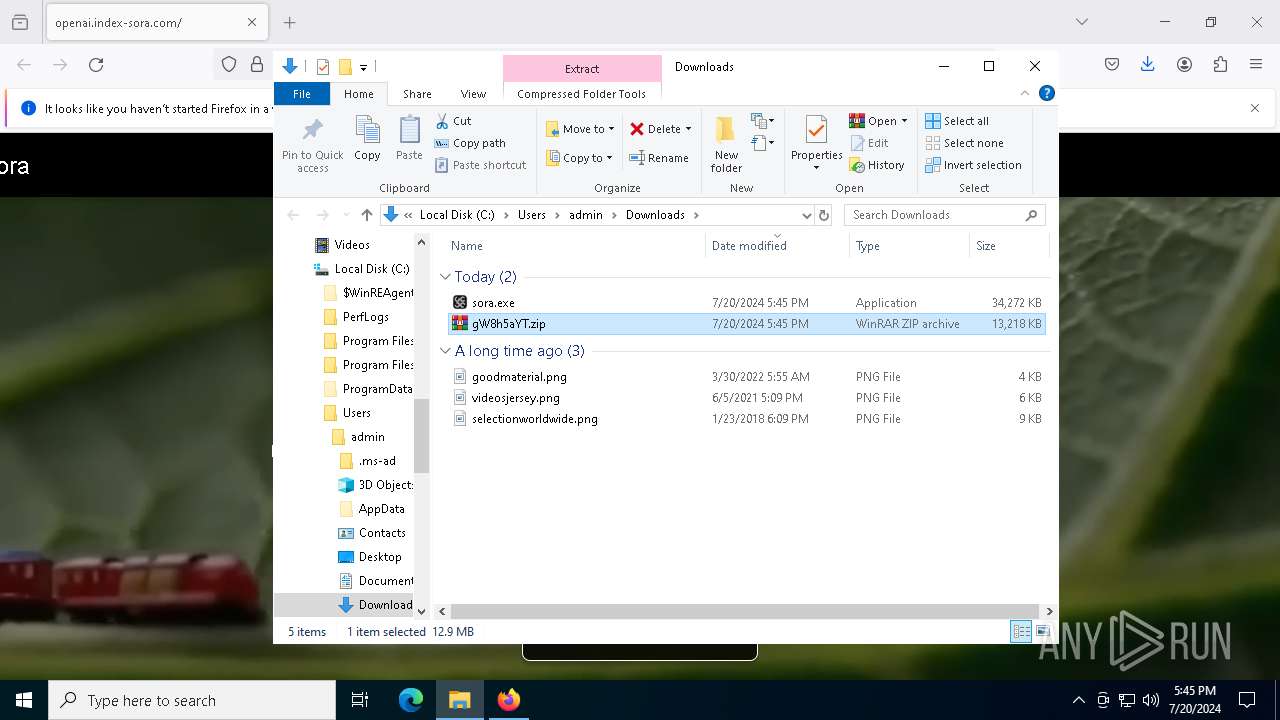Viewport: 1280px width, 720px height.
Task: Sort by Type column header
Action: pos(909,246)
